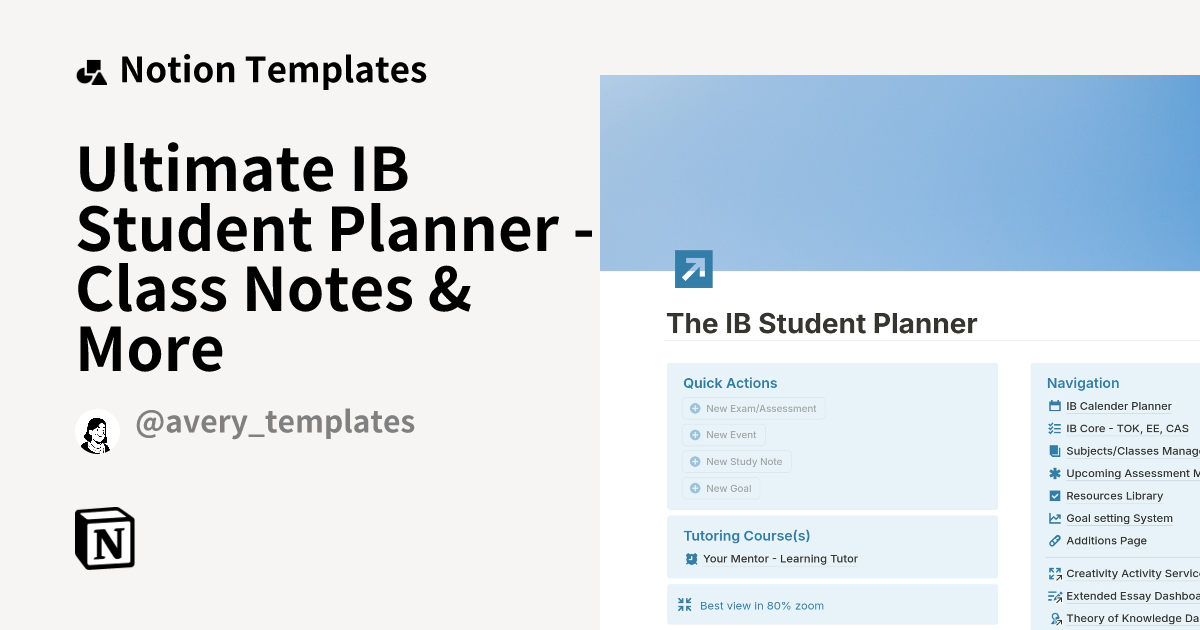
Task: Click the paperclip icon next to Additions Page
Action: click(1054, 540)
